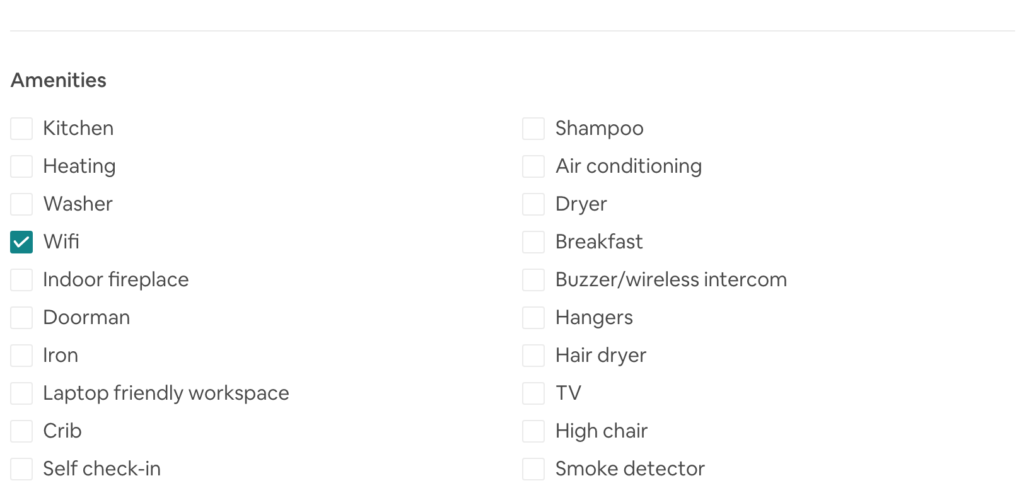Toggle the Hangers checkbox
The height and width of the screenshot is (488, 1024).
(x=534, y=318)
